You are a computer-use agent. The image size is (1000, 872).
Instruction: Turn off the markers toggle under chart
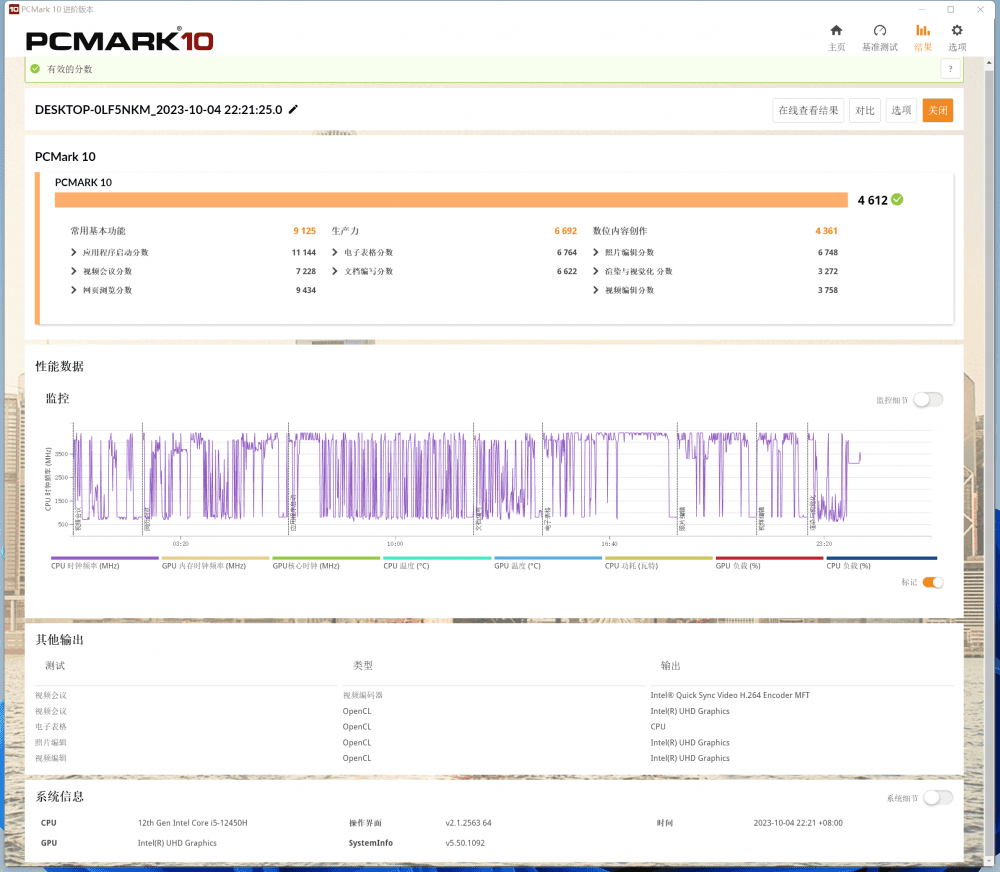[932, 582]
